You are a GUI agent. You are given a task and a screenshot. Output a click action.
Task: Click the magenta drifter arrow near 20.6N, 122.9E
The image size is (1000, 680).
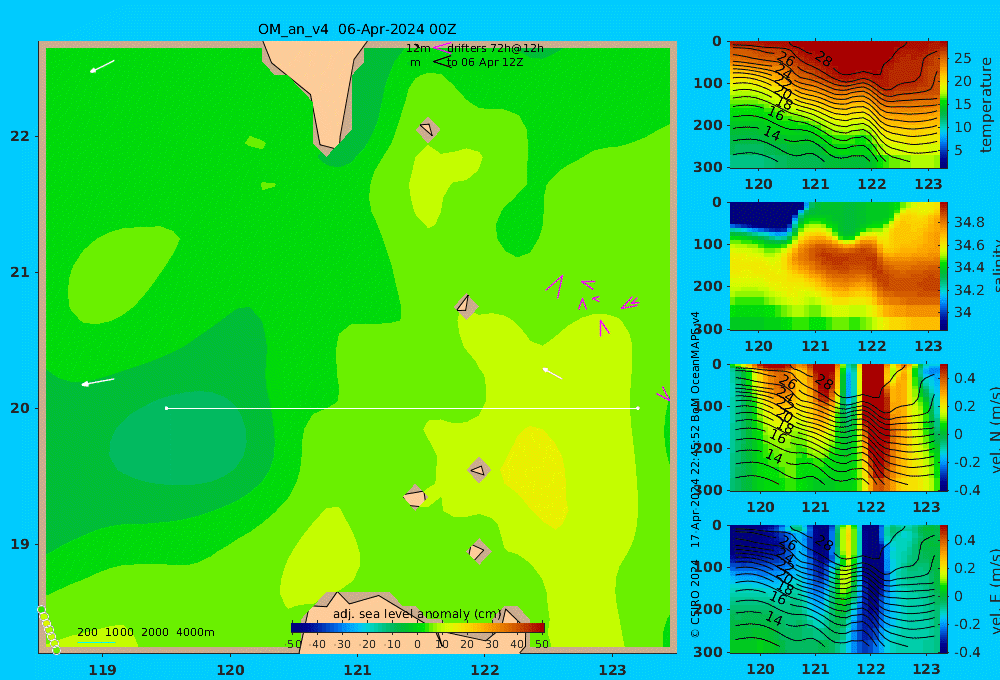[x=603, y=327]
